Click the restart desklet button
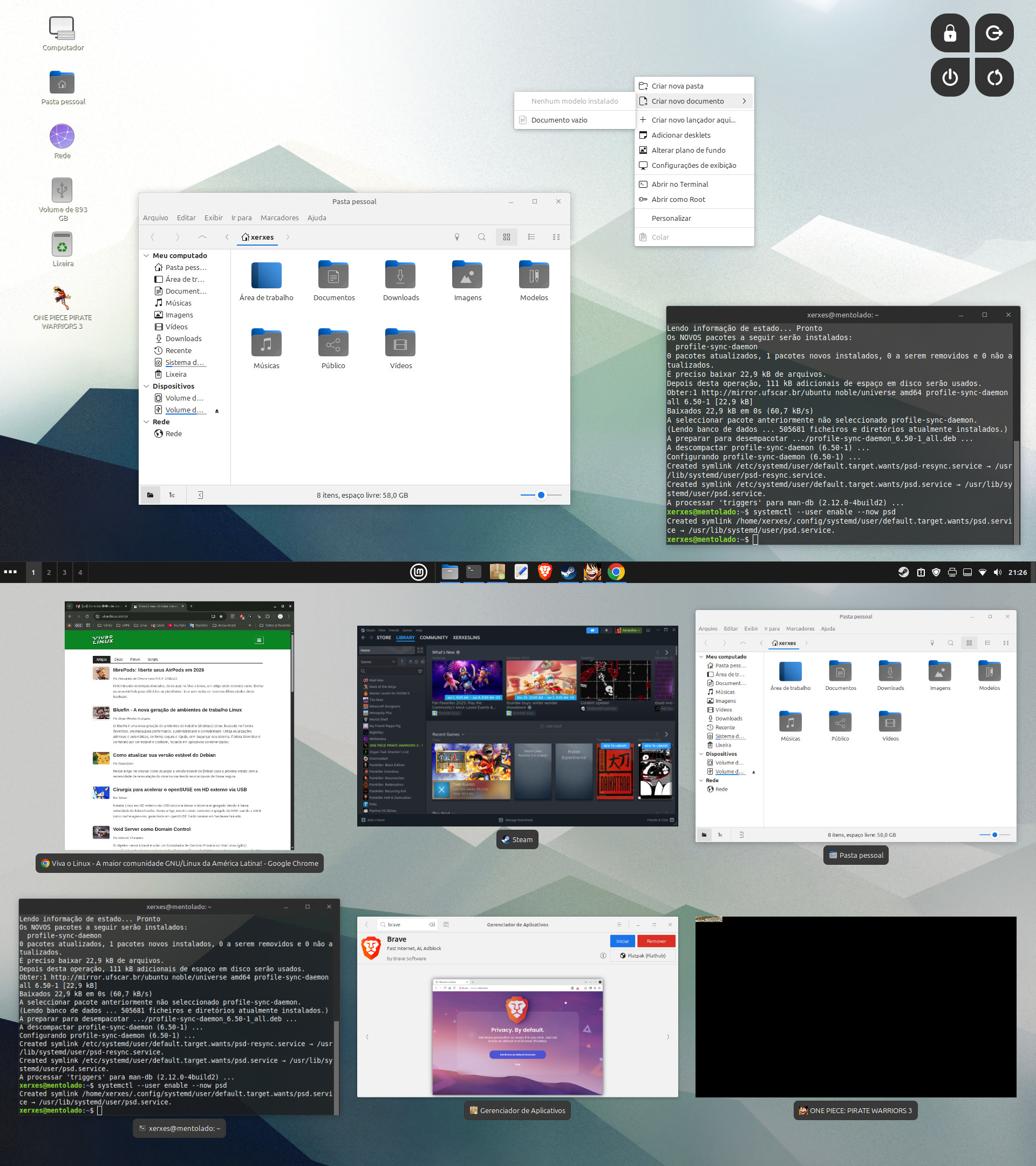 coord(994,77)
